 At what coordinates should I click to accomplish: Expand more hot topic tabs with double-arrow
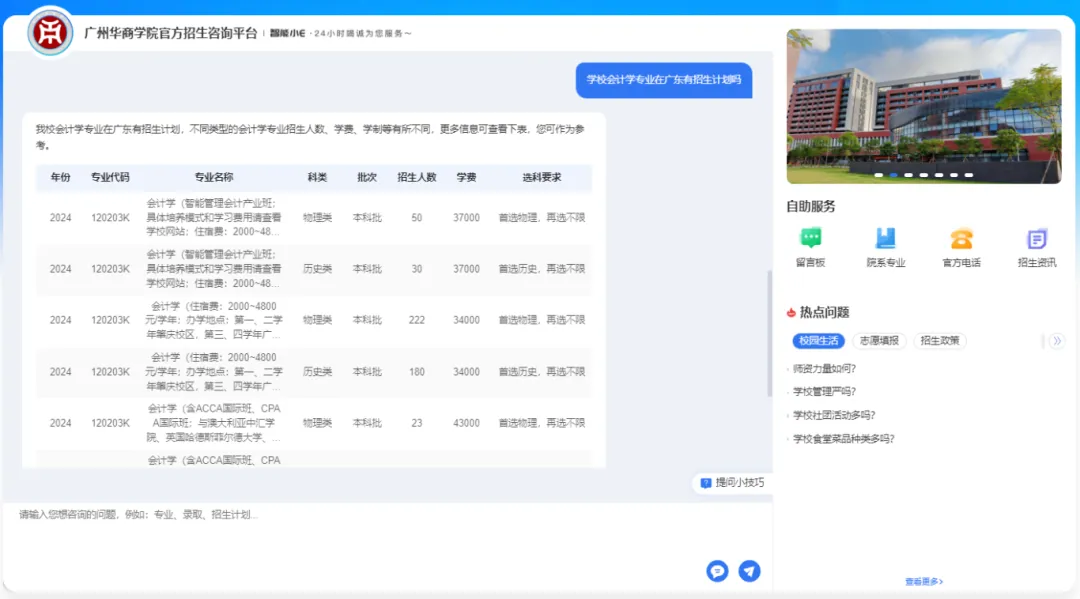tap(1056, 341)
